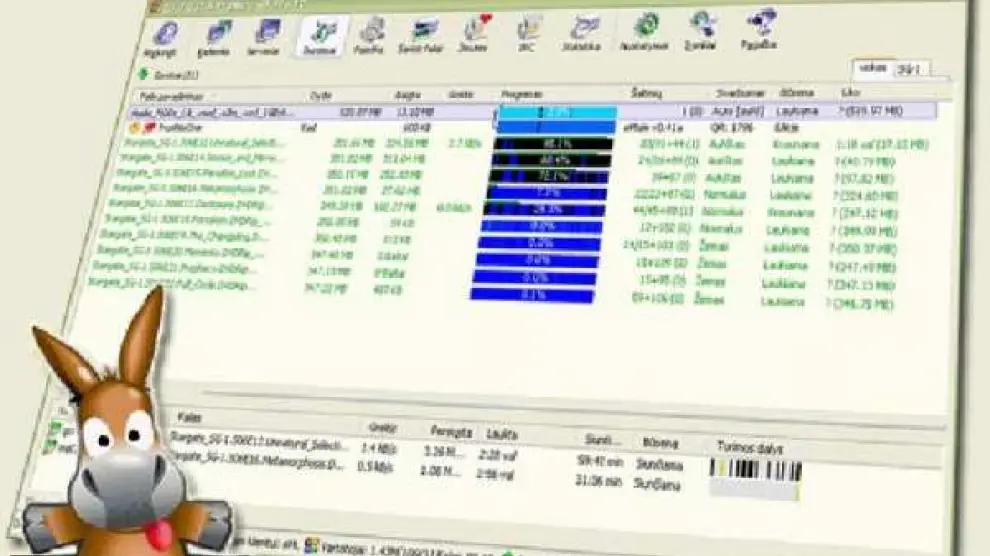Sort by the file name column header
The width and height of the screenshot is (990, 556).
pyautogui.click(x=200, y=96)
